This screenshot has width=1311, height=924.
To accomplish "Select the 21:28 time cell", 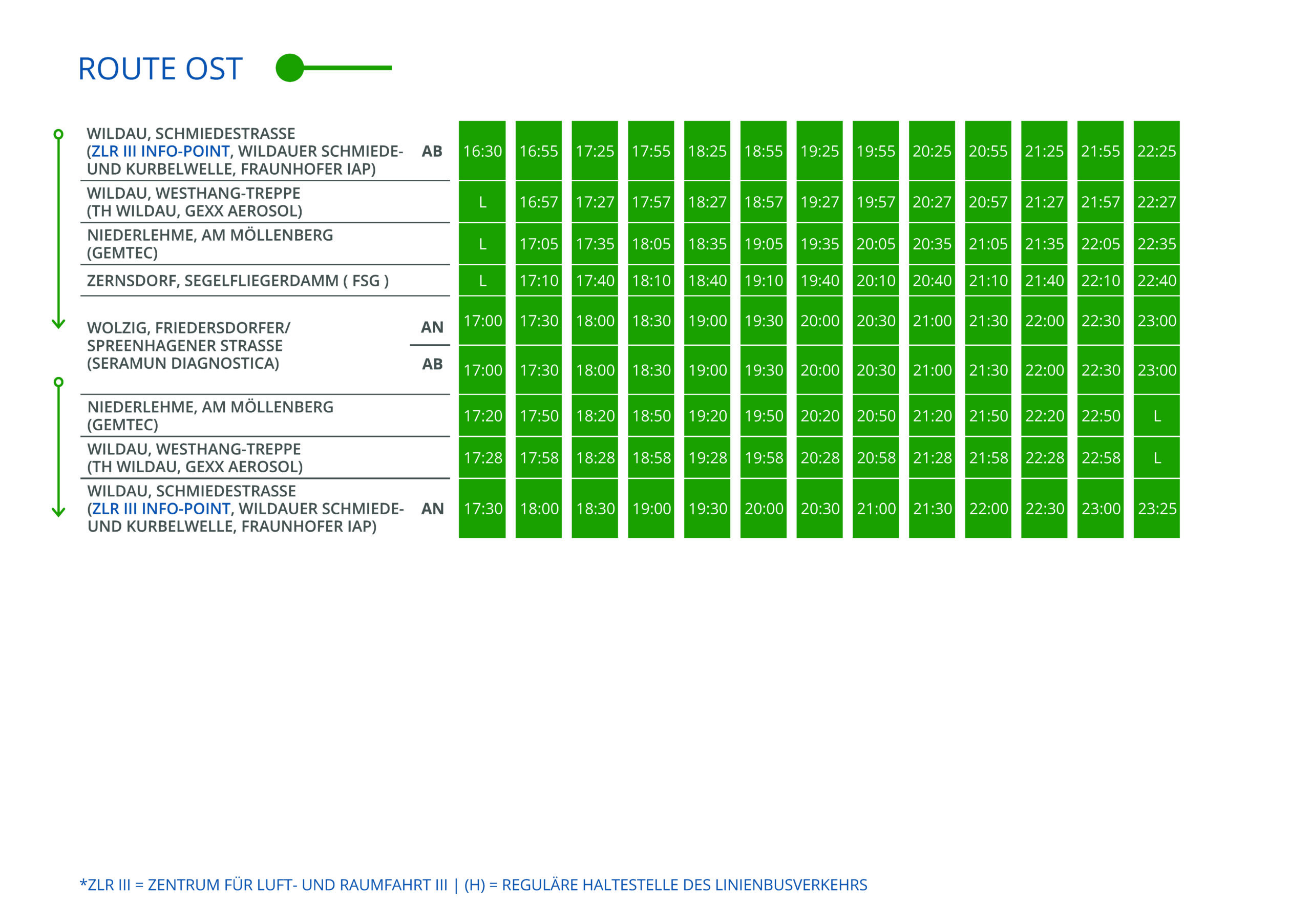I will pos(932,458).
